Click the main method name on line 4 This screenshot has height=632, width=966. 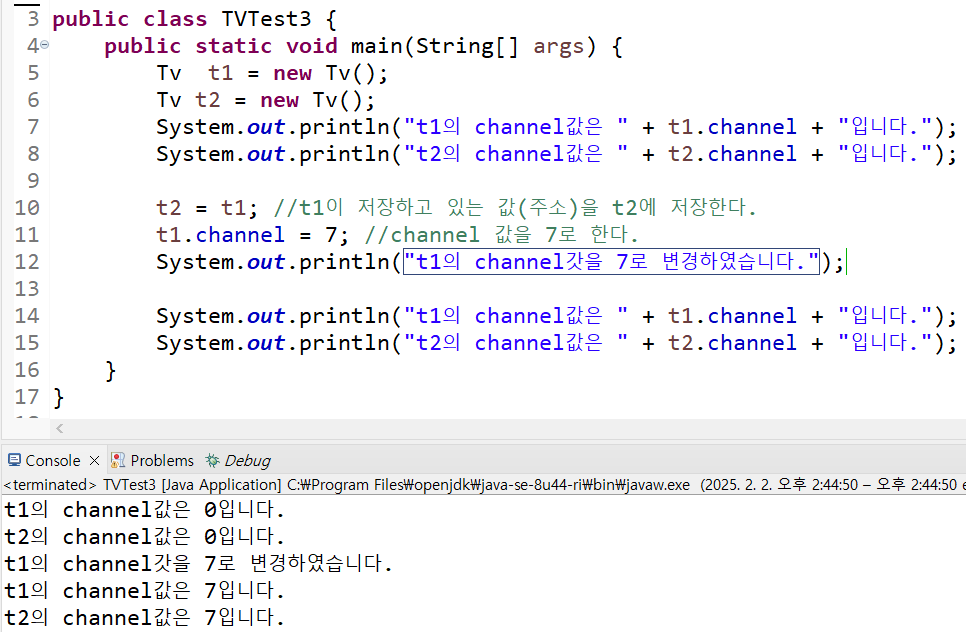[x=376, y=46]
